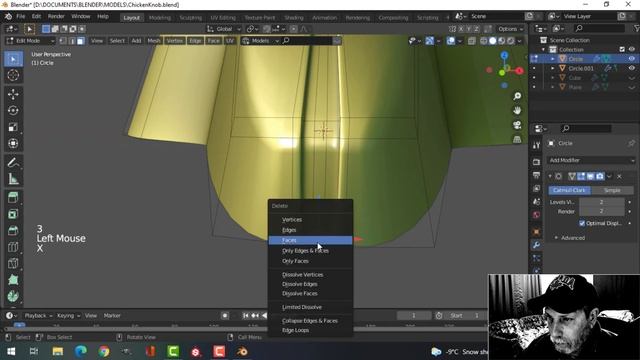This screenshot has height=360, width=640.
Task: Select the Rotate tool
Action: click(13, 111)
